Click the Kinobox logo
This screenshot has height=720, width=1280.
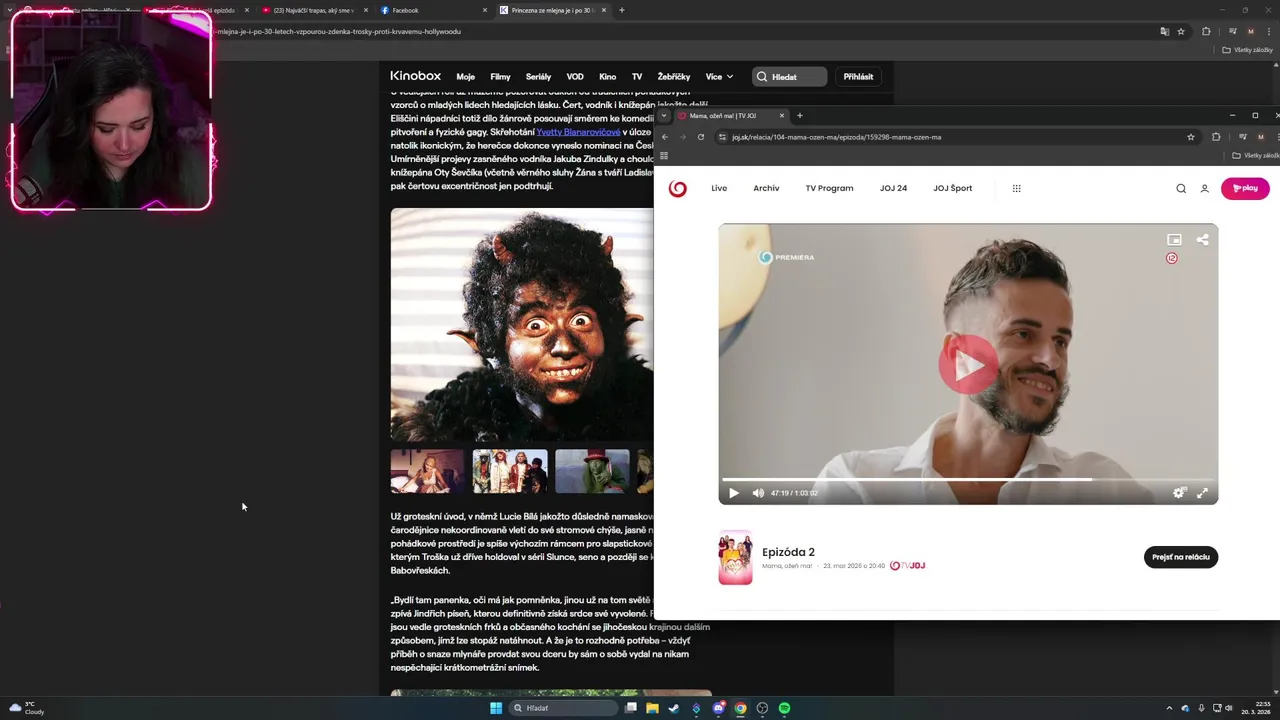coord(415,76)
